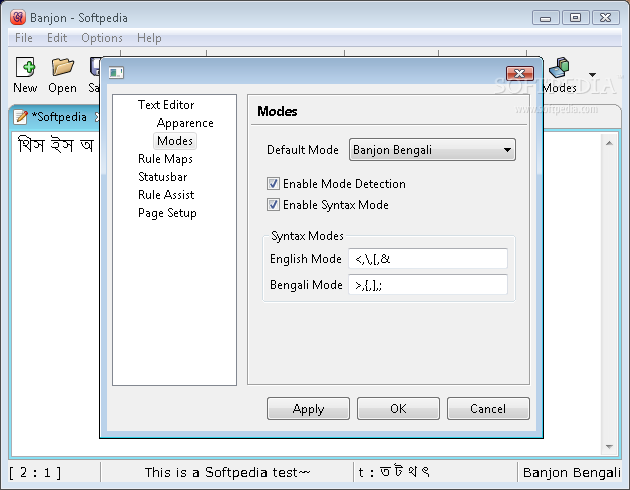The height and width of the screenshot is (490, 630).
Task: Click the Bengali text in the editor area
Action: pyautogui.click(x=55, y=145)
